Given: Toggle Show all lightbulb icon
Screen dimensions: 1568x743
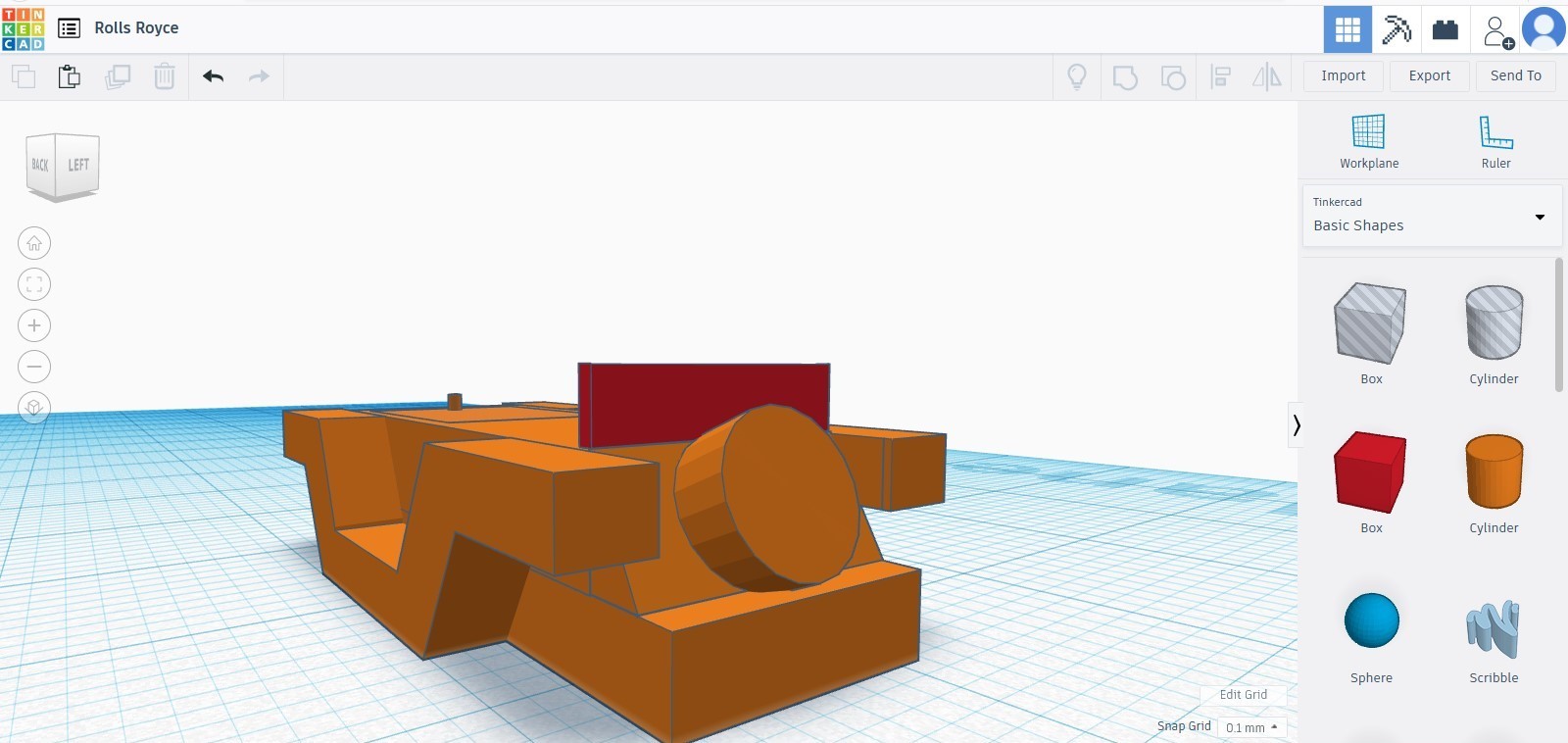Looking at the screenshot, I should [x=1077, y=76].
